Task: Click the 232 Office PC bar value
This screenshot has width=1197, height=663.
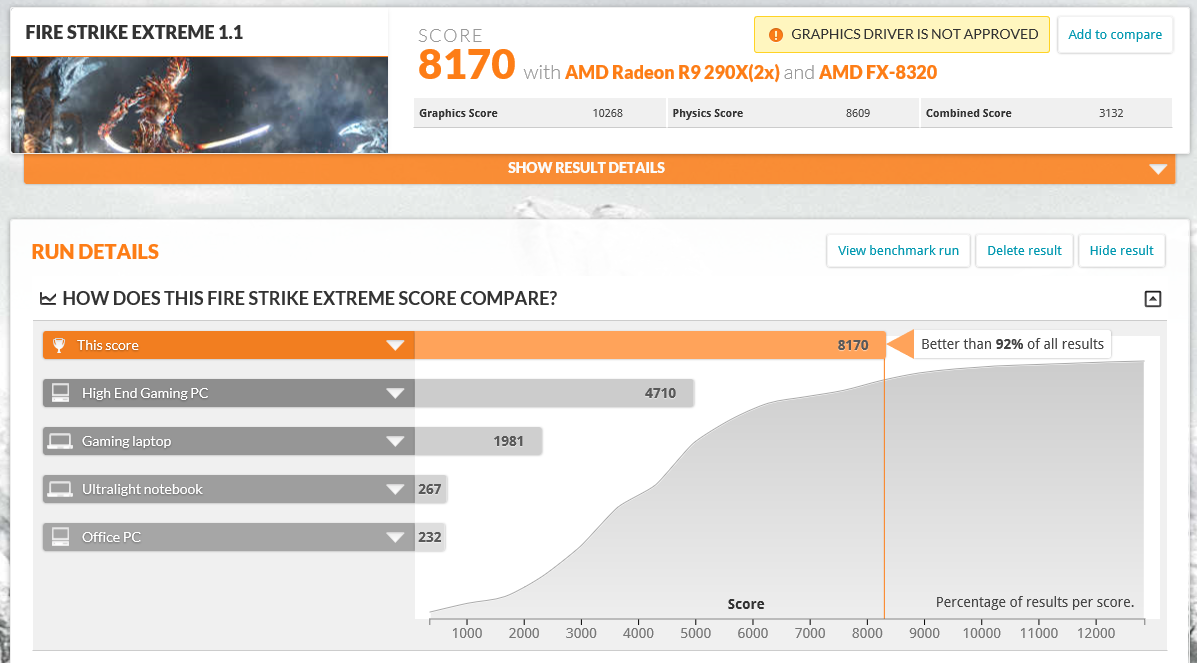Action: pyautogui.click(x=430, y=538)
